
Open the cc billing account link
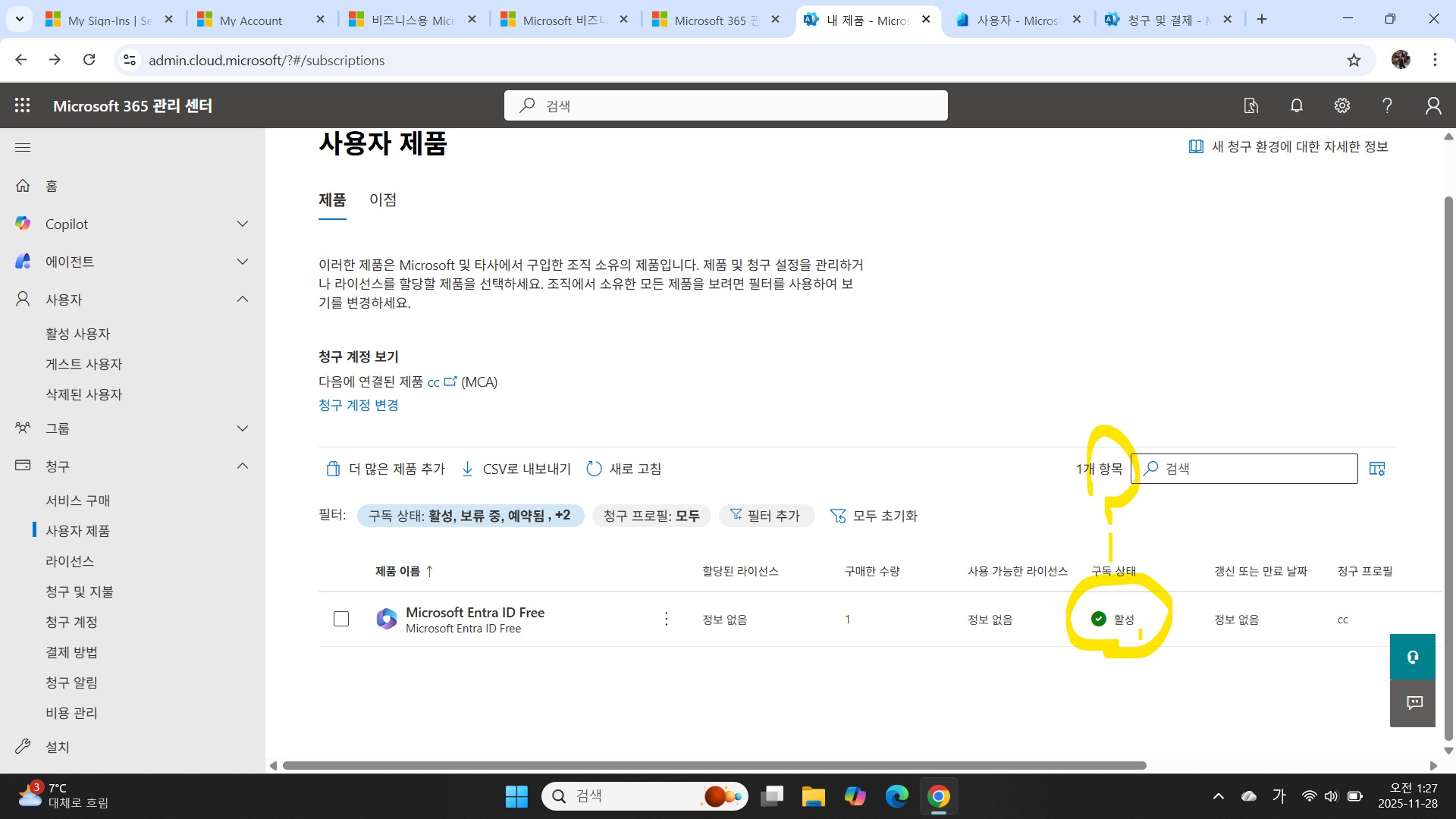442,381
